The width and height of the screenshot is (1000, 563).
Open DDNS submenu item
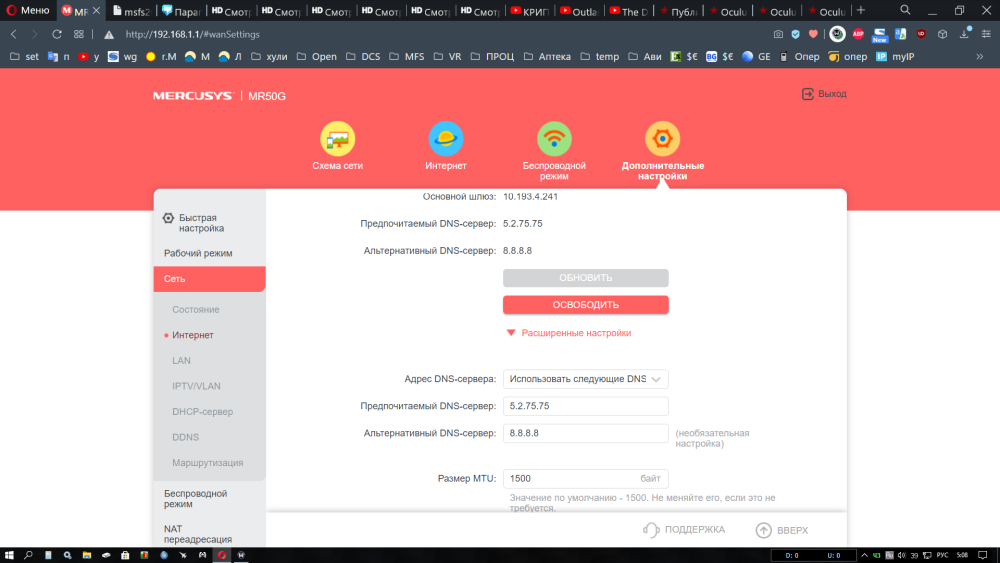pyautogui.click(x=186, y=437)
